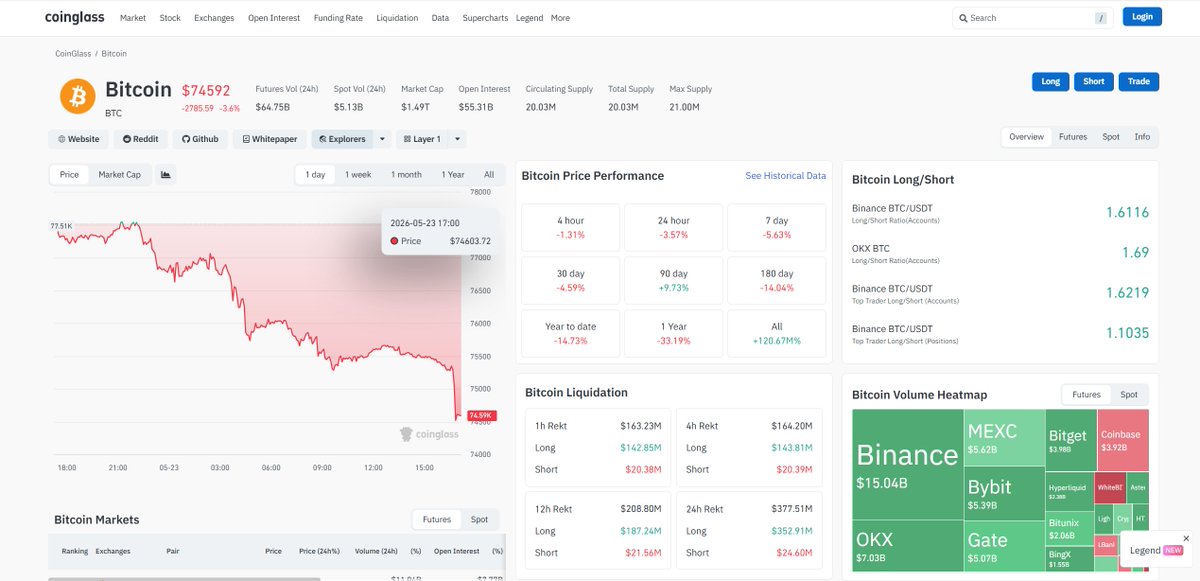The width and height of the screenshot is (1200, 581).
Task: Switch to the Info tab
Action: (x=1142, y=137)
